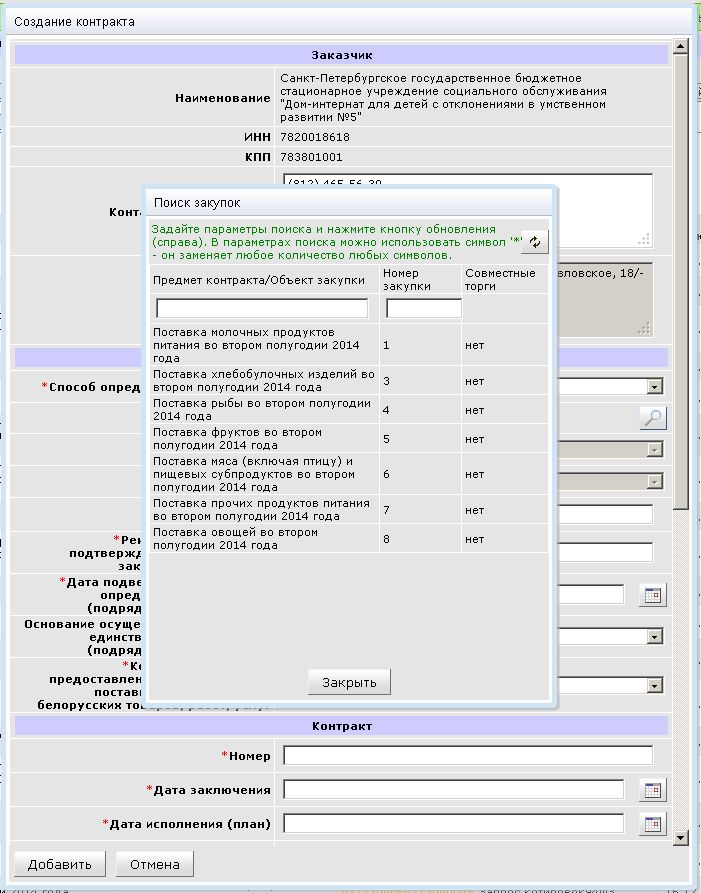This screenshot has height=893, width=701.
Task: Click purchase number 5 cell
Action: point(420,439)
